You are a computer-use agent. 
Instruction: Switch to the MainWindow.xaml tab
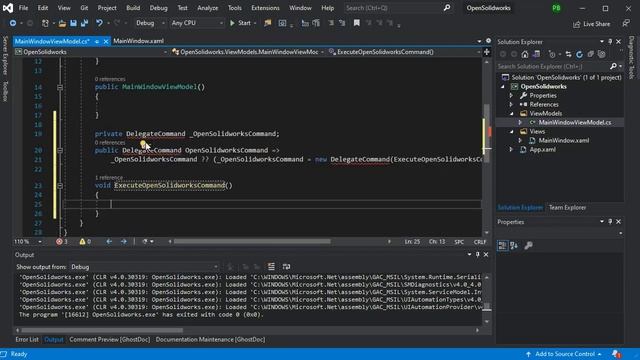(138, 41)
